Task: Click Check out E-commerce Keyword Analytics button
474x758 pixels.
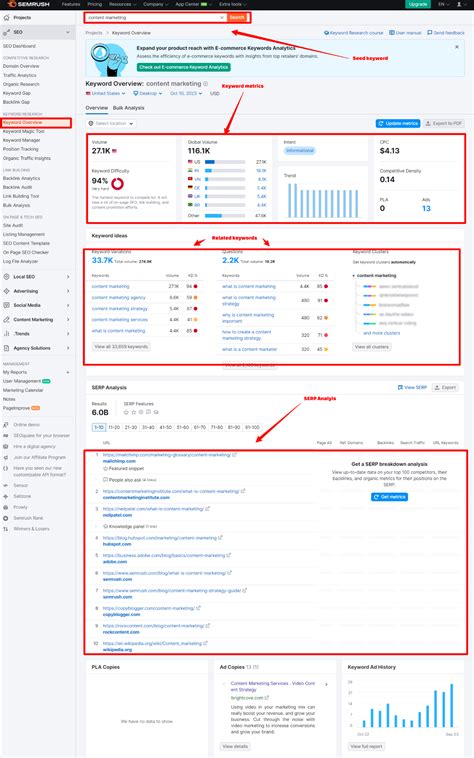Action: [184, 67]
